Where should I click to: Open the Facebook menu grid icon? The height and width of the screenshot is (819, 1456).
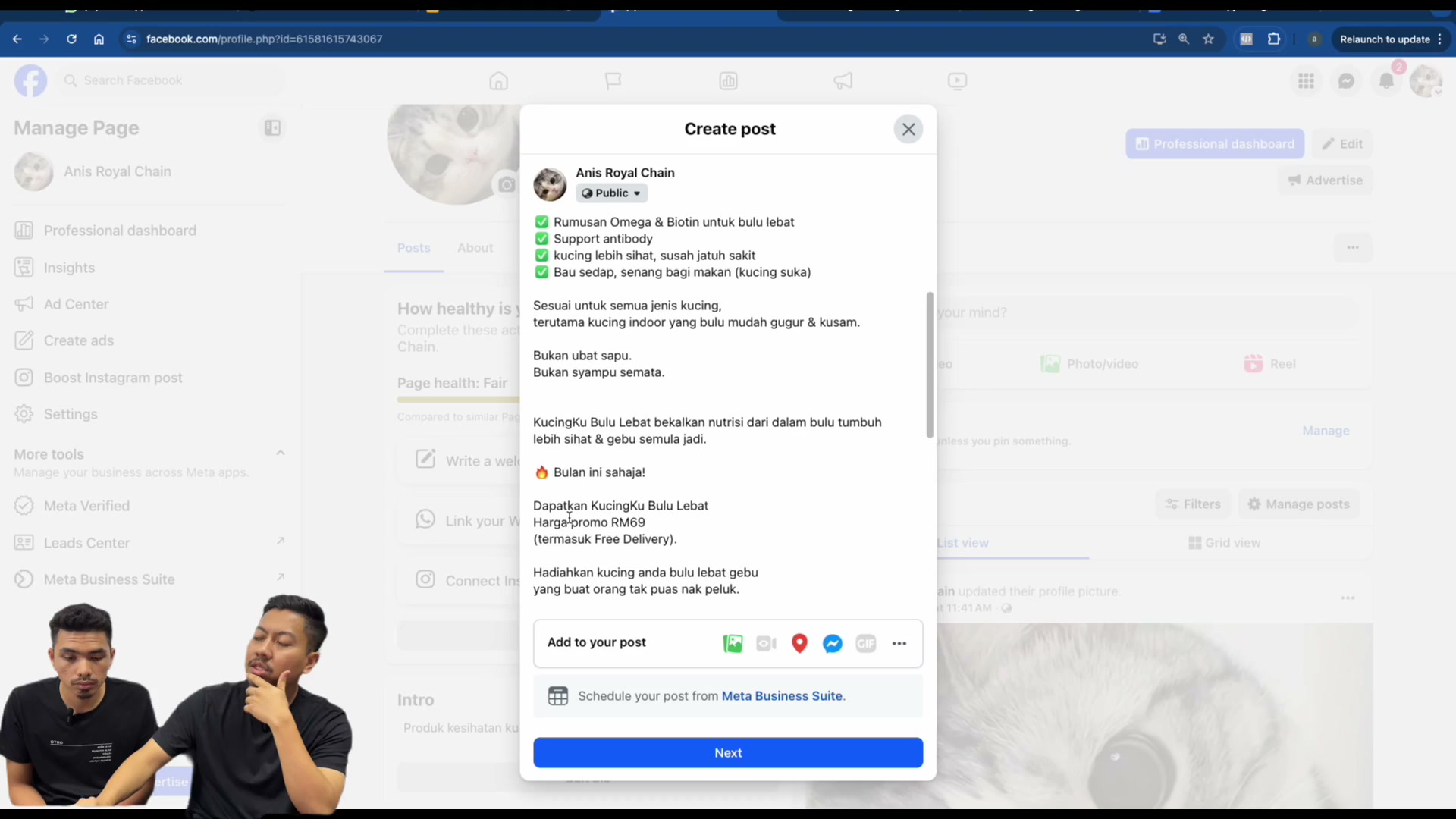coord(1306,80)
